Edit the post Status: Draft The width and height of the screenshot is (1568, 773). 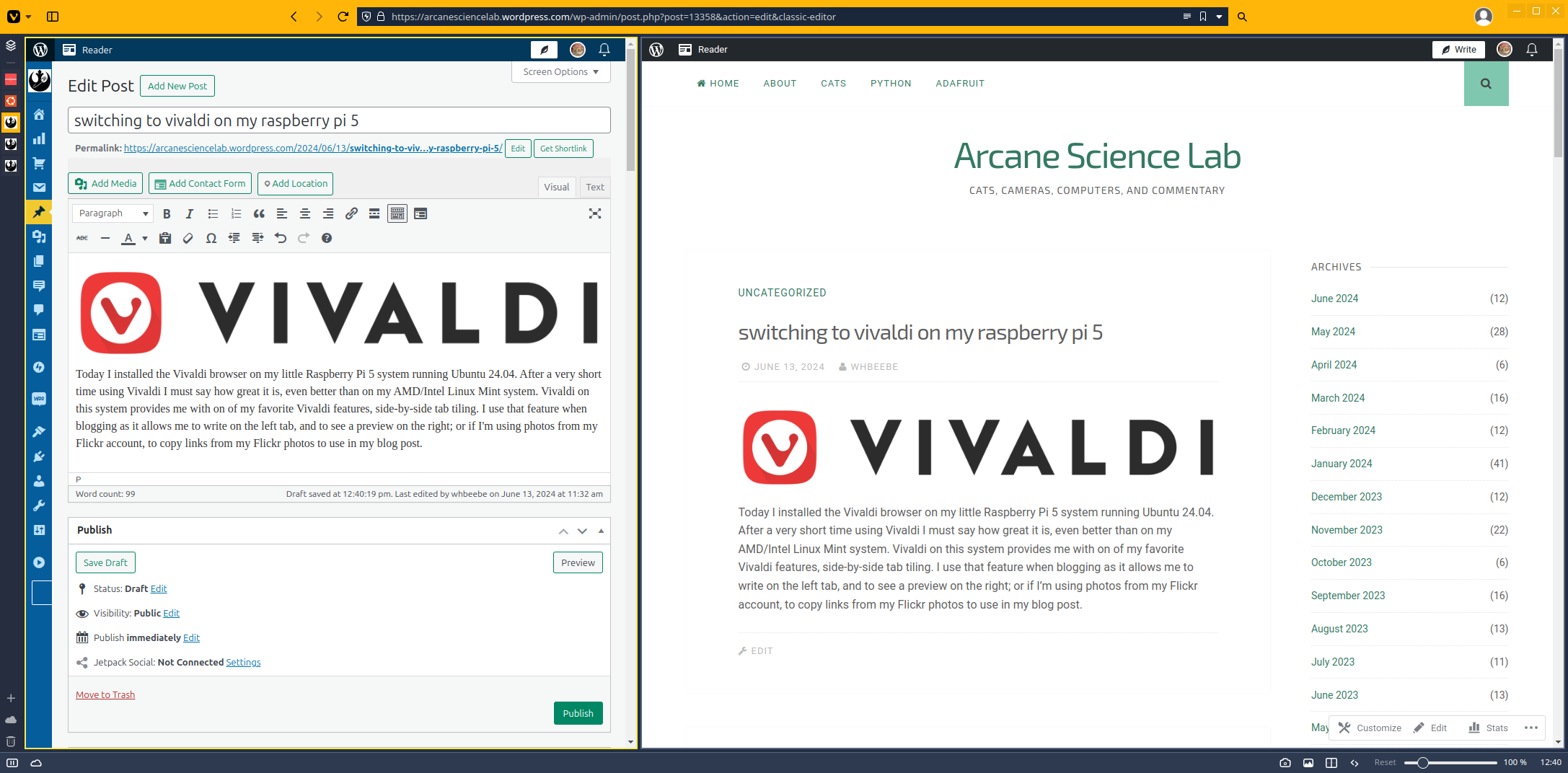pos(159,588)
